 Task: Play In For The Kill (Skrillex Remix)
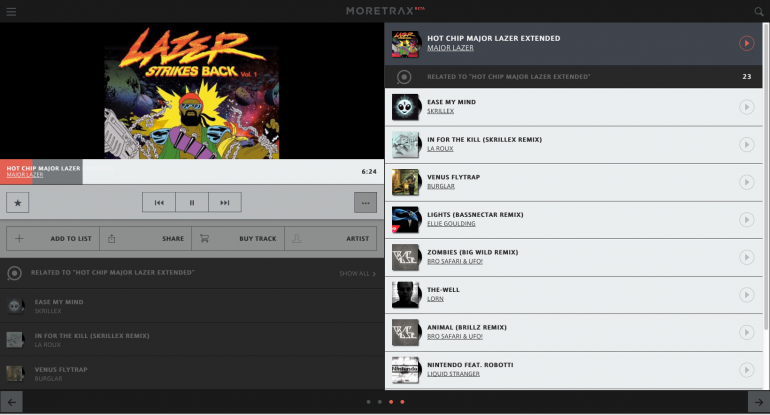tap(746, 144)
